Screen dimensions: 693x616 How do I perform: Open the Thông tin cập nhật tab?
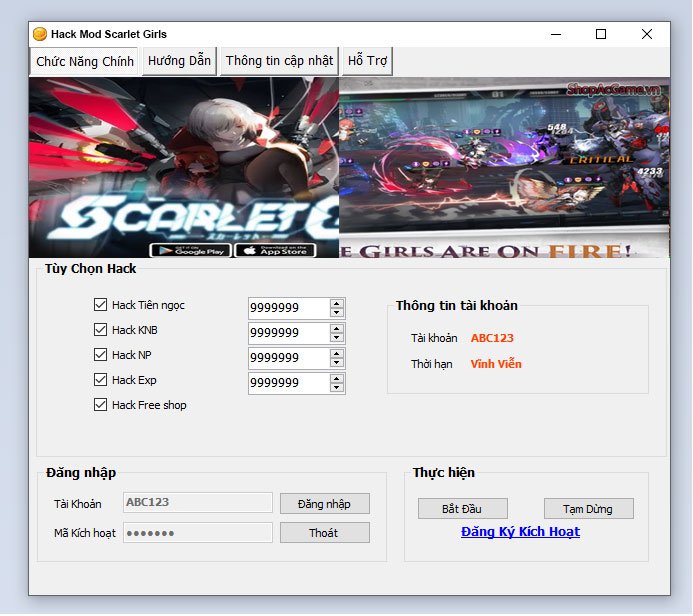(x=279, y=61)
